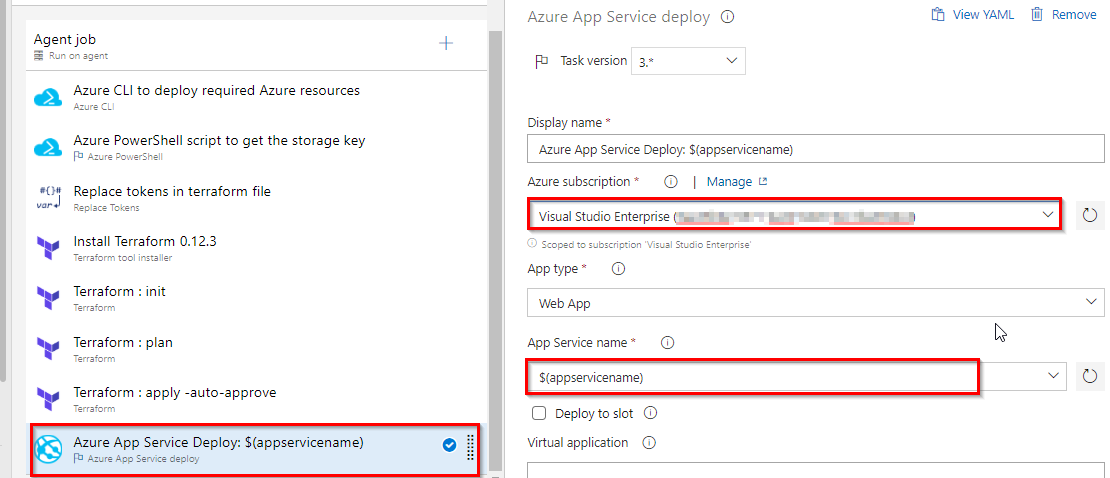Select the Terraform : plan task
Viewport: 1110px width, 478px height.
[x=256, y=350]
